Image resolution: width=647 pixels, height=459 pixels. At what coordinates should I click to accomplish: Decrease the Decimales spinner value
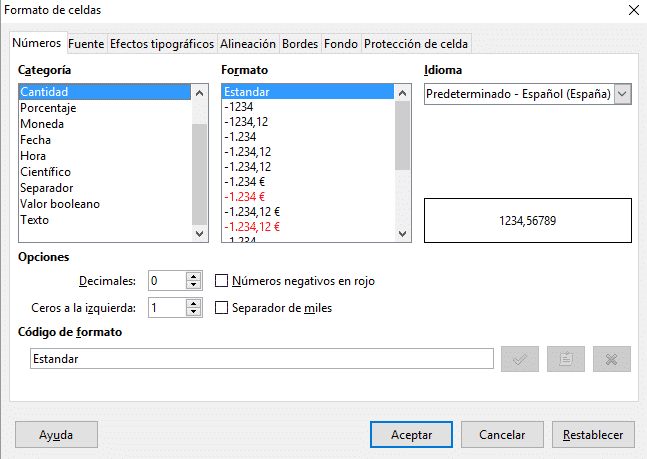(x=193, y=285)
